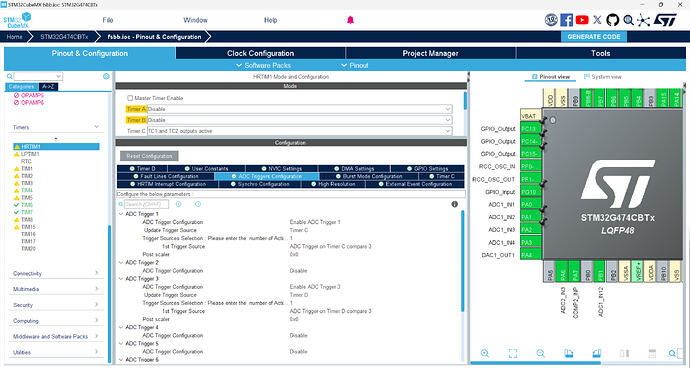Open the X (Twitter) icon link
The height and width of the screenshot is (368, 690).
click(597, 20)
